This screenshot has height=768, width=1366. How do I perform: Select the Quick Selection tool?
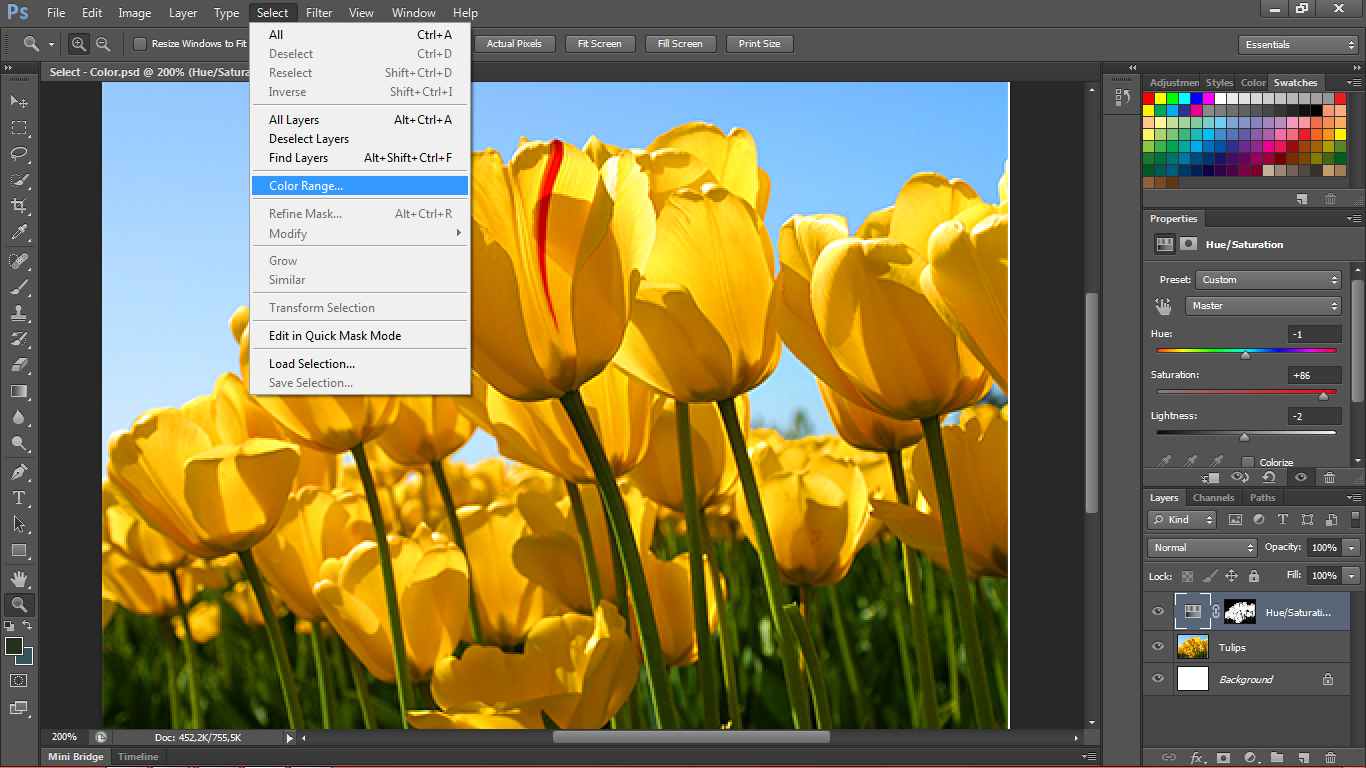tap(19, 180)
